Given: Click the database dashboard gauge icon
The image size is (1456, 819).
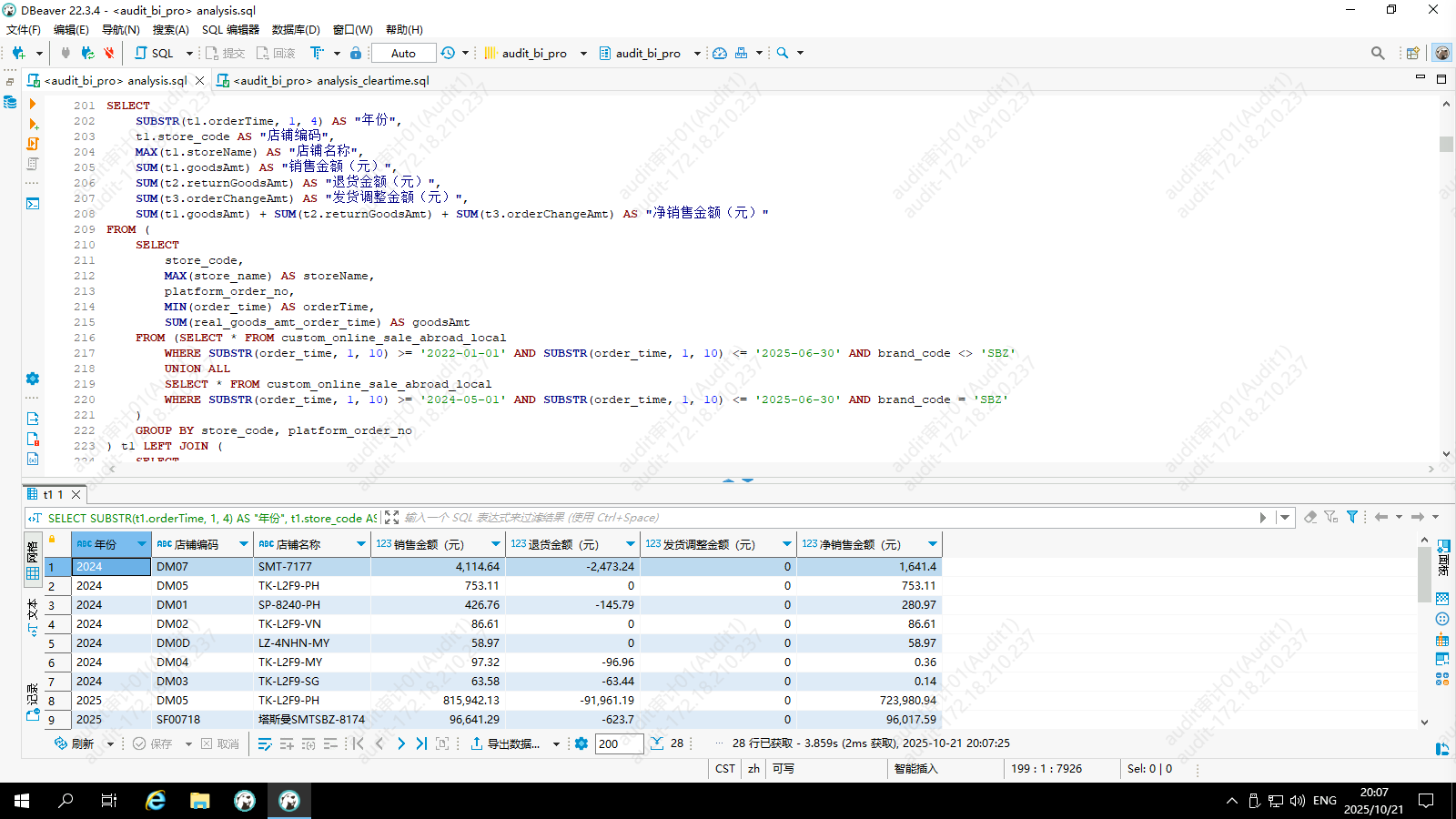Looking at the screenshot, I should click(x=720, y=53).
